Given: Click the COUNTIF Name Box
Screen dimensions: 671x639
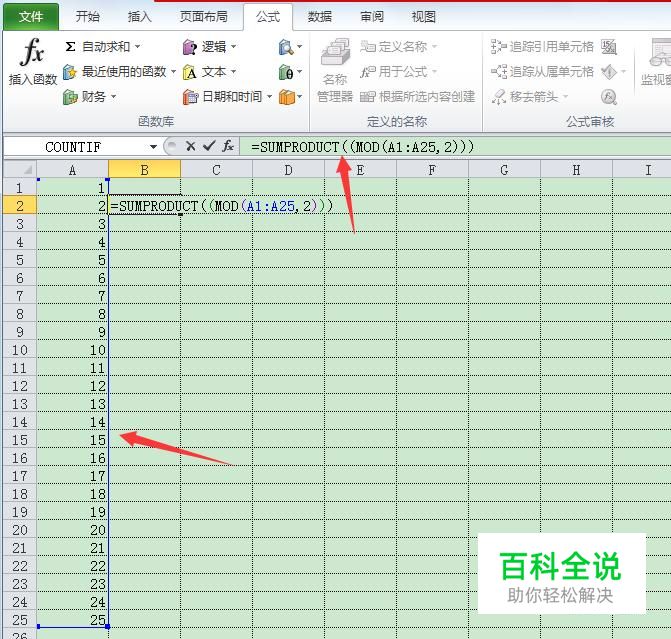Looking at the screenshot, I should pos(75,147).
